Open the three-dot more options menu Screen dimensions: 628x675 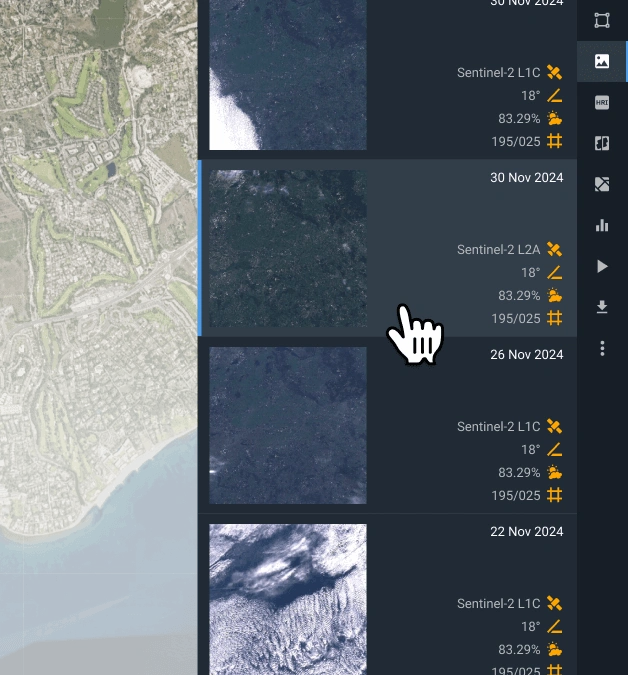(602, 348)
